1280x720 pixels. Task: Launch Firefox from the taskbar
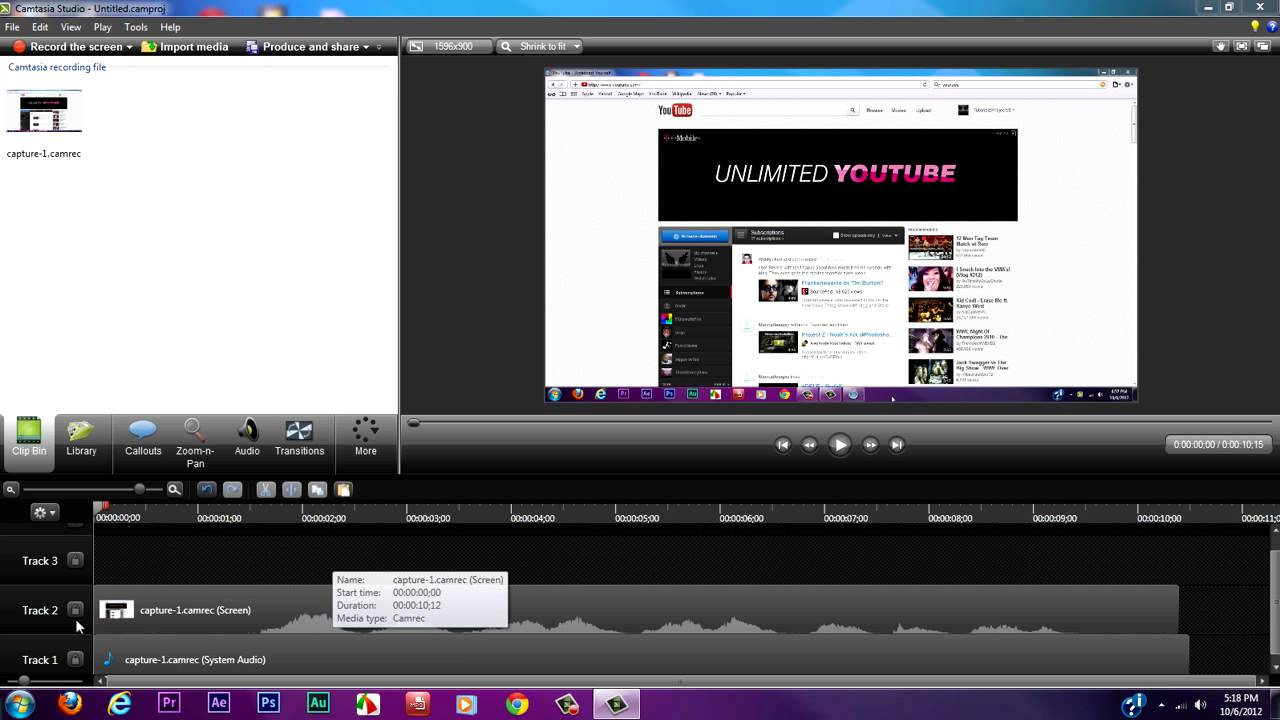(x=70, y=703)
